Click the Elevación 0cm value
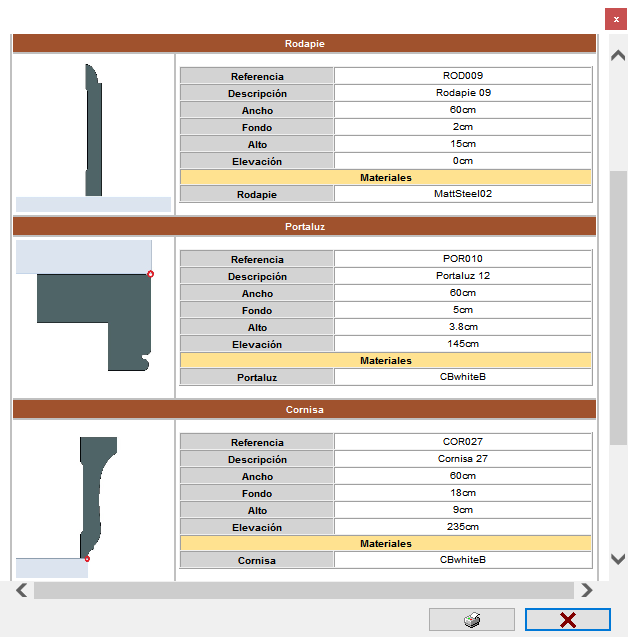 click(463, 161)
